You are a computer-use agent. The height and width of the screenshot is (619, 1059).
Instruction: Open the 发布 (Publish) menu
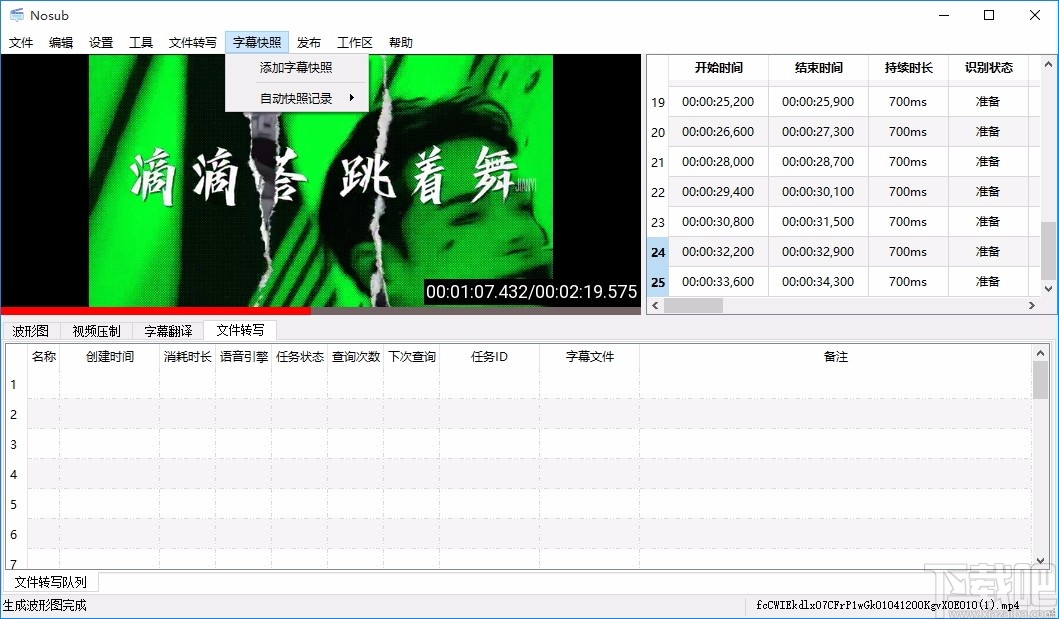309,42
